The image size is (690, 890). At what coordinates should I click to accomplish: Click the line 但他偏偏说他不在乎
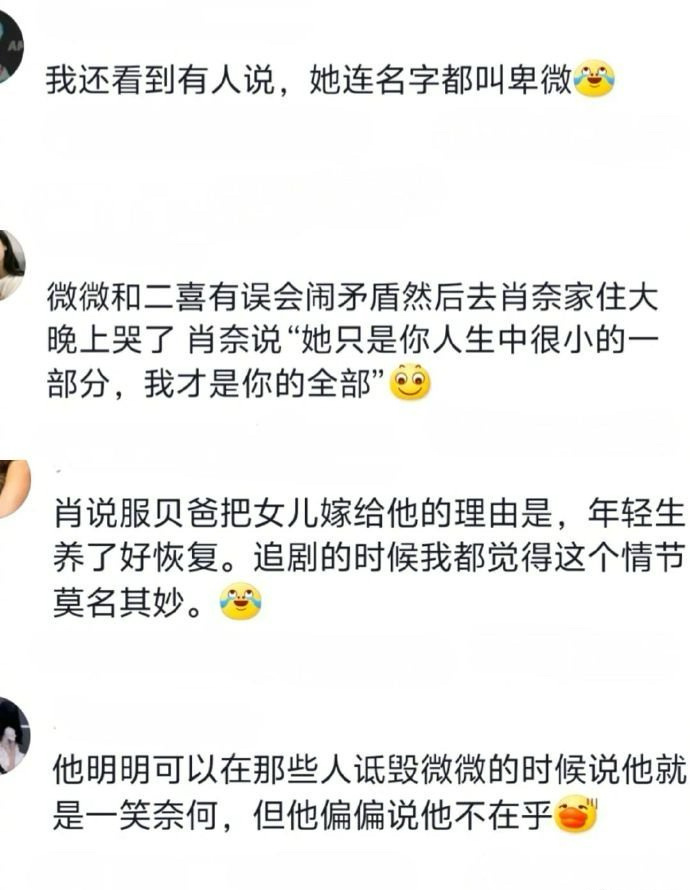[403, 815]
